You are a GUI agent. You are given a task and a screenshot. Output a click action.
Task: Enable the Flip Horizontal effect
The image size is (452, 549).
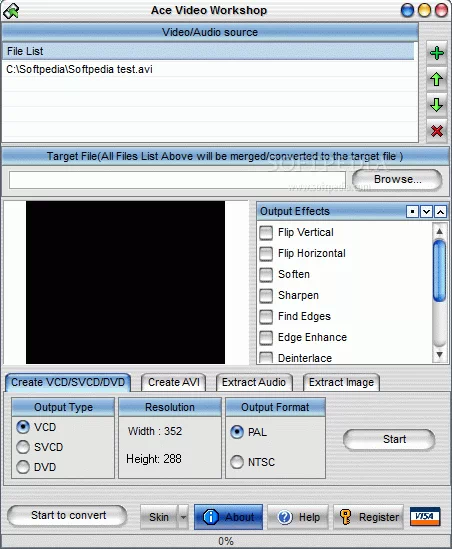266,254
